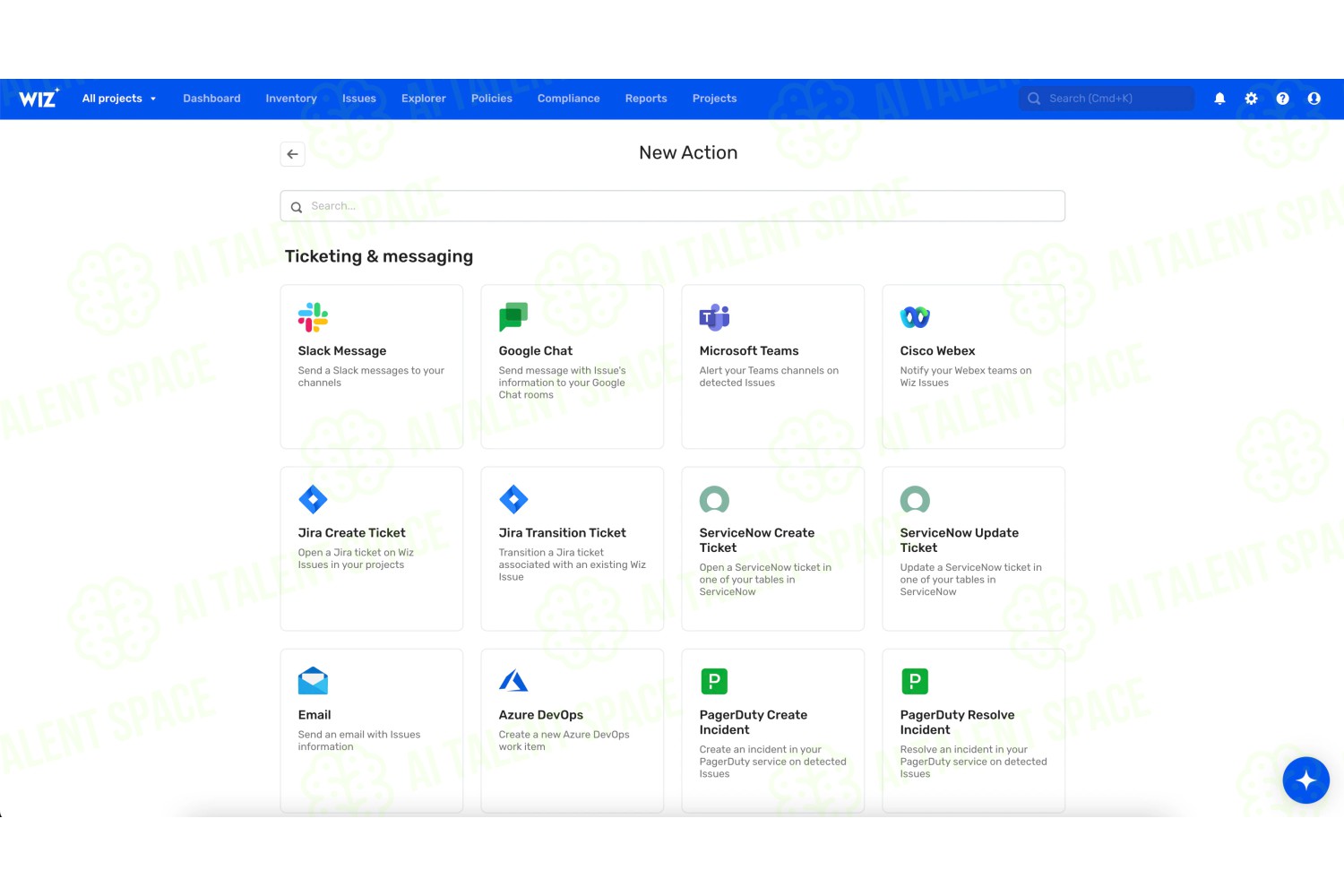Click the Email envelope icon
This screenshot has width=1344, height=896.
pos(313,681)
